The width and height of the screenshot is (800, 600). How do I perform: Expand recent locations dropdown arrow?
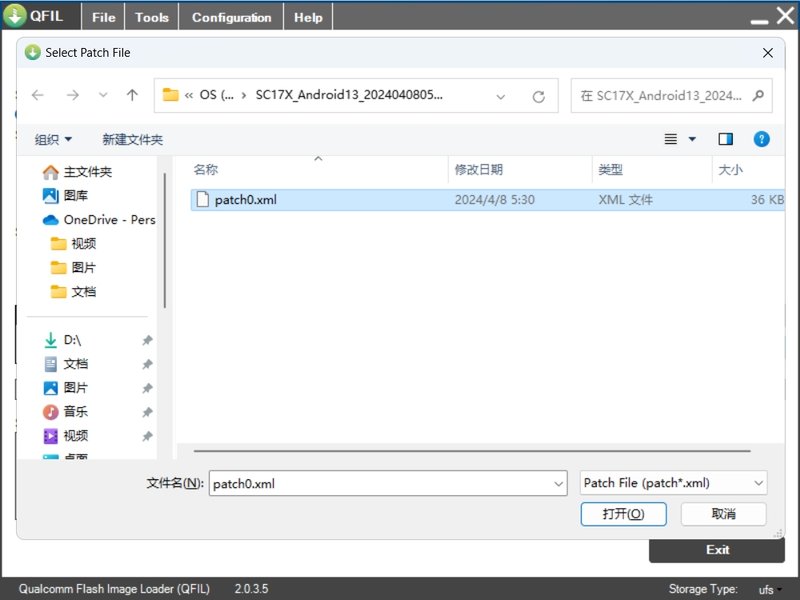coord(103,95)
